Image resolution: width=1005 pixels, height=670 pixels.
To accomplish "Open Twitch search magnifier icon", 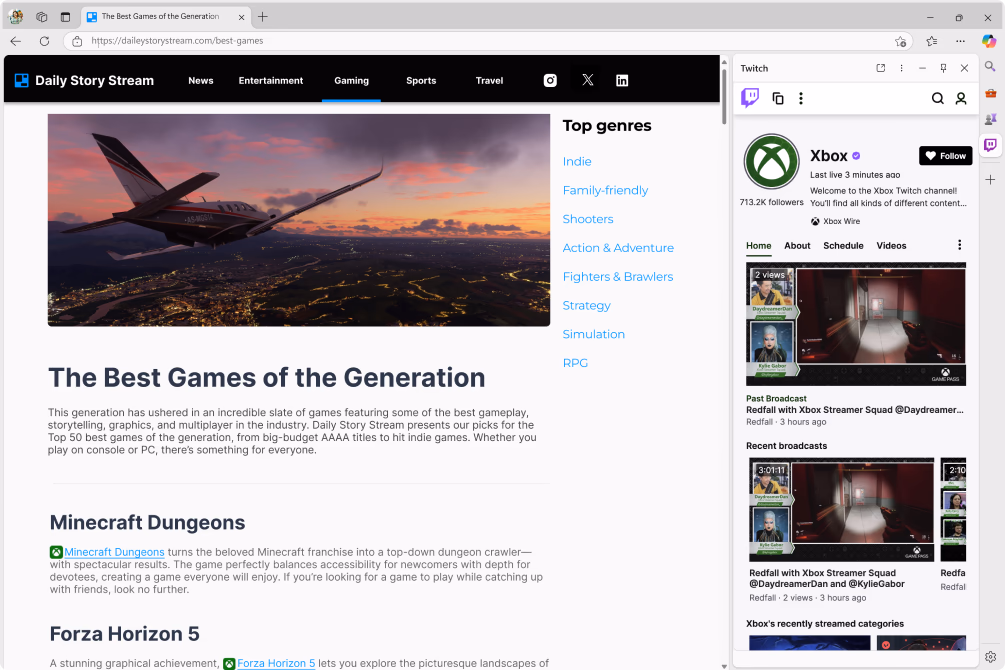I will pyautogui.click(x=938, y=98).
